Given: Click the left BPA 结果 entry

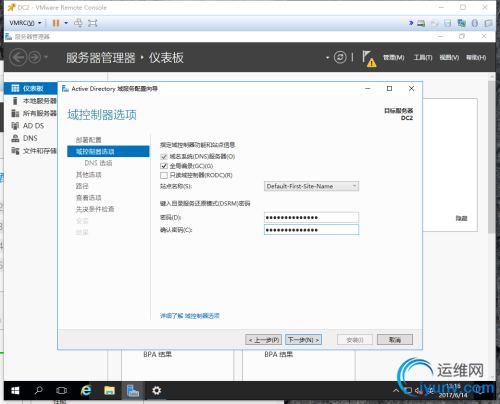Looking at the screenshot, I should (x=157, y=355).
